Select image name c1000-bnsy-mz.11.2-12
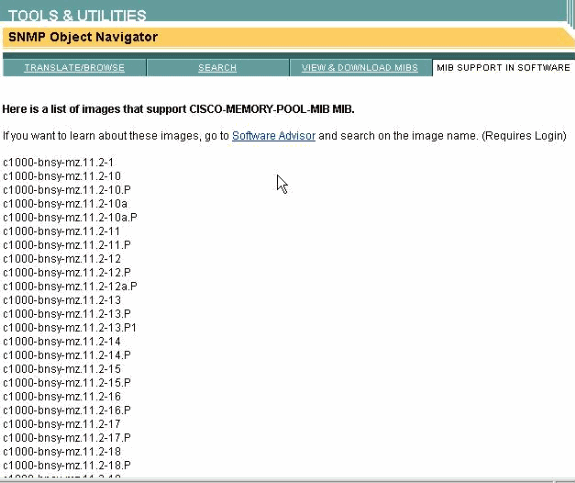This screenshot has height=483, width=575. [62, 259]
